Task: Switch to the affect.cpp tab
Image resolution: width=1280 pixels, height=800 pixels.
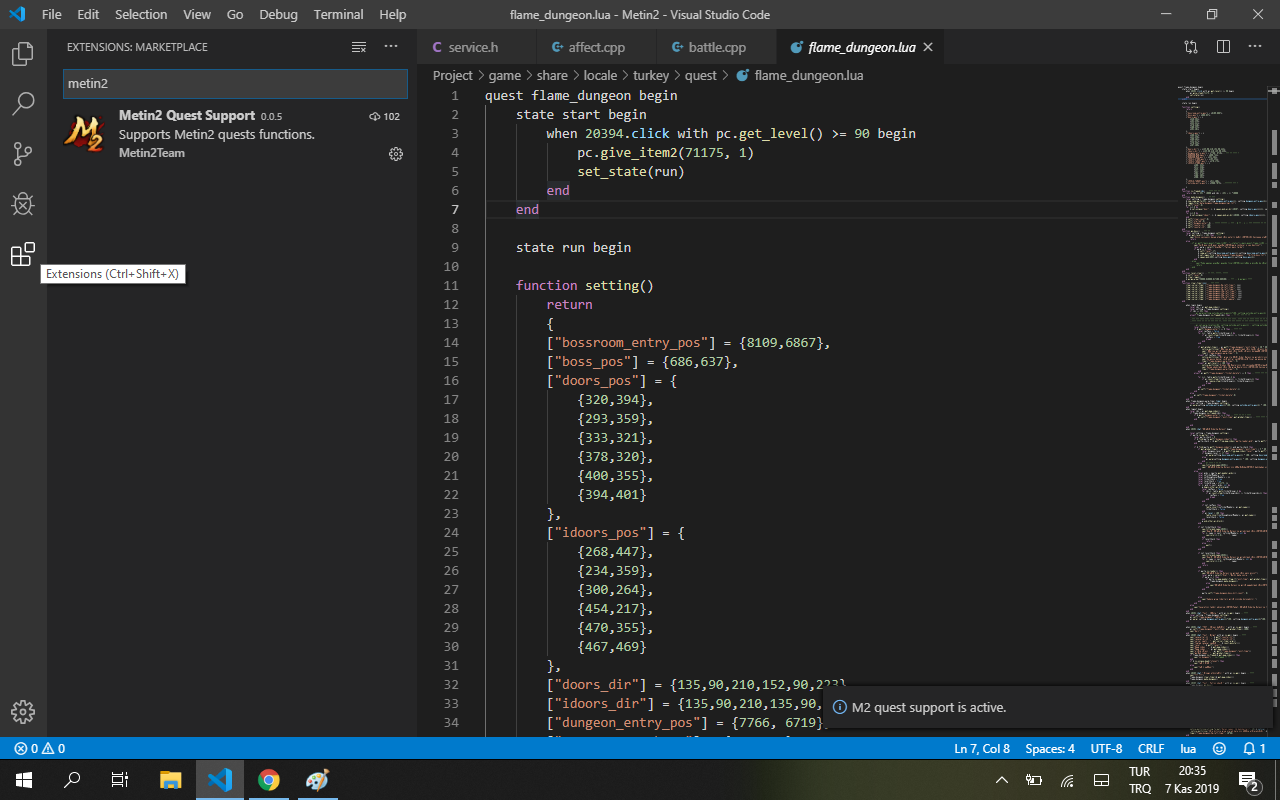Action: click(597, 47)
